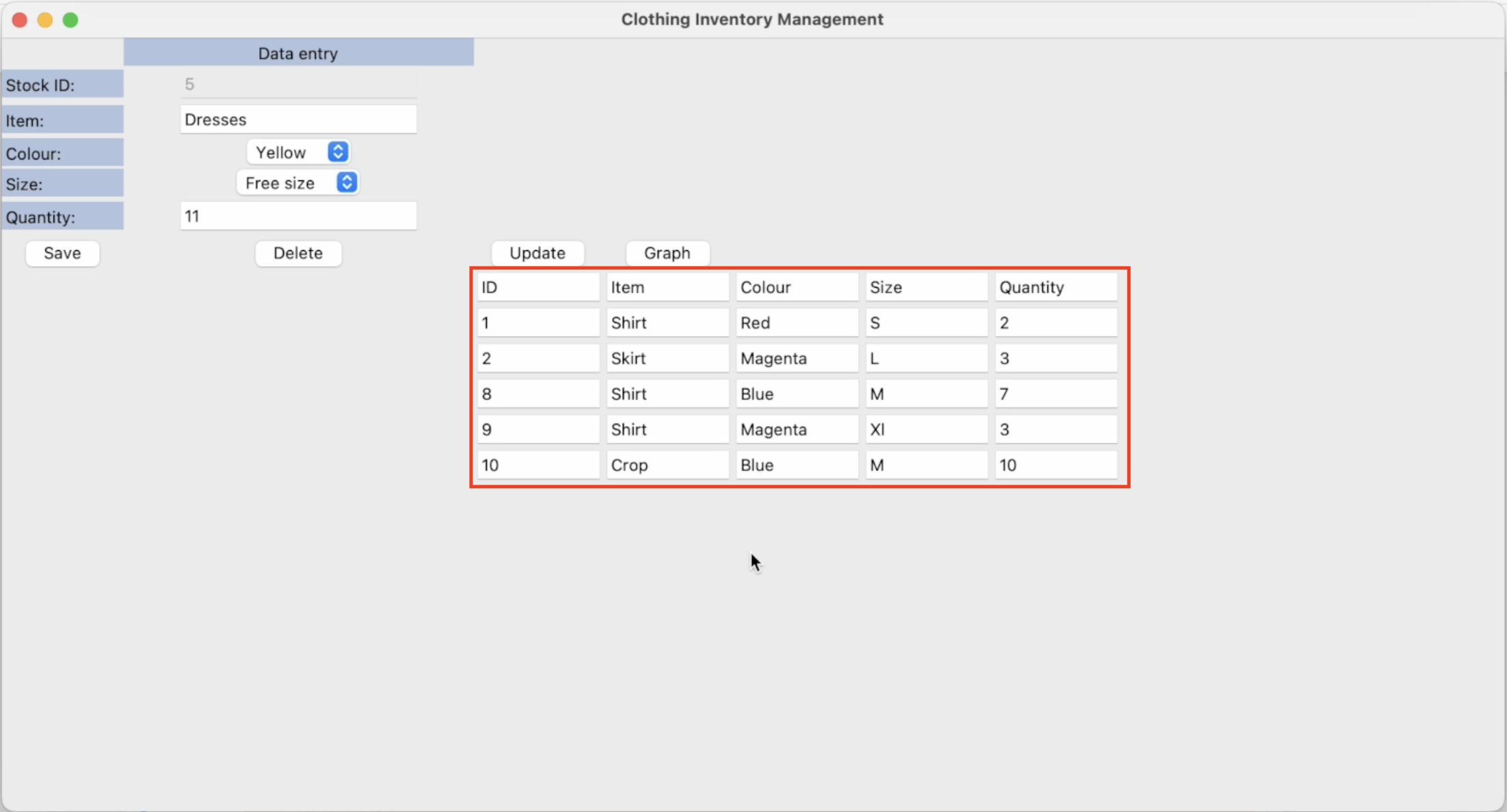This screenshot has height=812, width=1507.
Task: Click the Quantity column header cell
Action: [1056, 287]
